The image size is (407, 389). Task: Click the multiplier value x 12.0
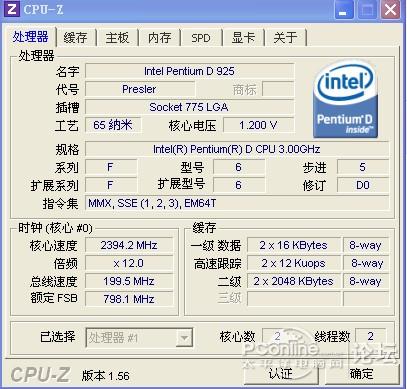click(129, 263)
